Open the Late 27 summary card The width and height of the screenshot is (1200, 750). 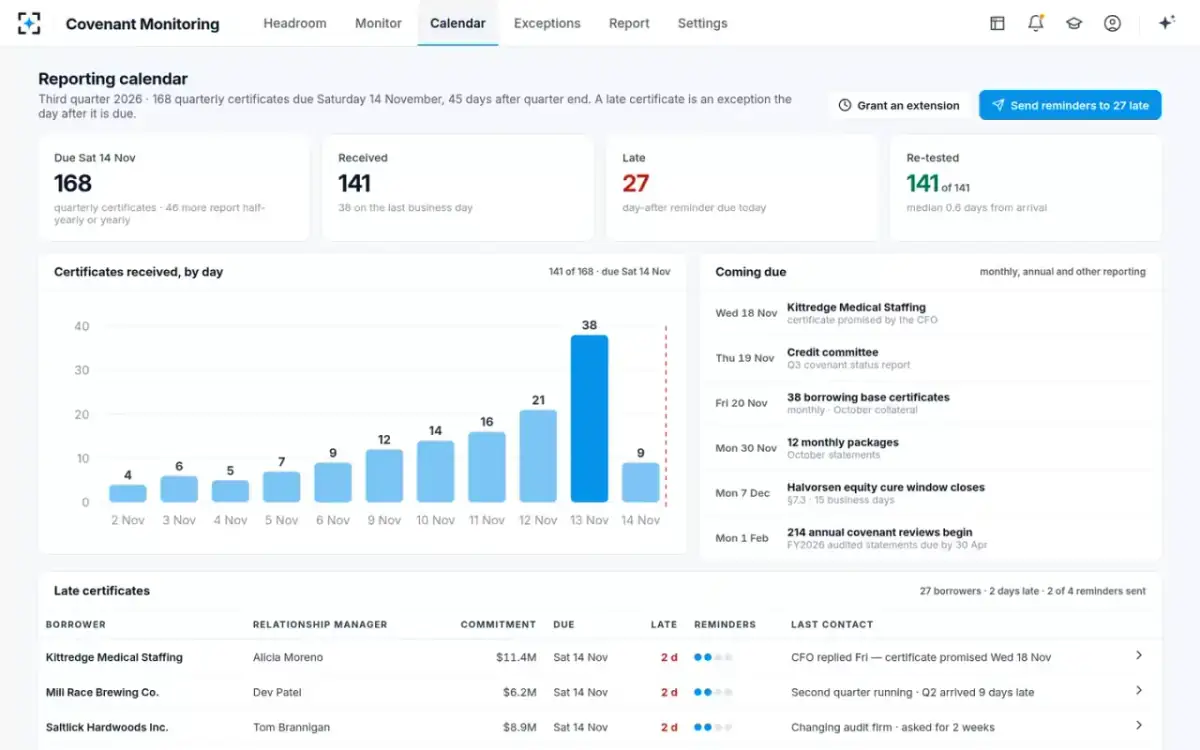742,188
